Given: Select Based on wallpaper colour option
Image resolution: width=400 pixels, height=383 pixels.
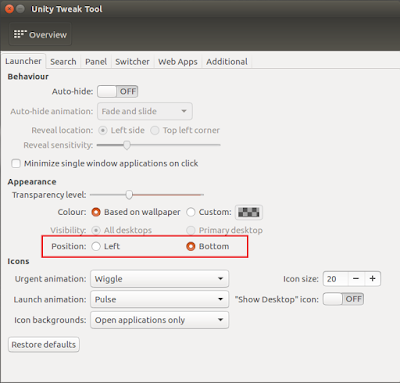Looking at the screenshot, I should 136,212.
